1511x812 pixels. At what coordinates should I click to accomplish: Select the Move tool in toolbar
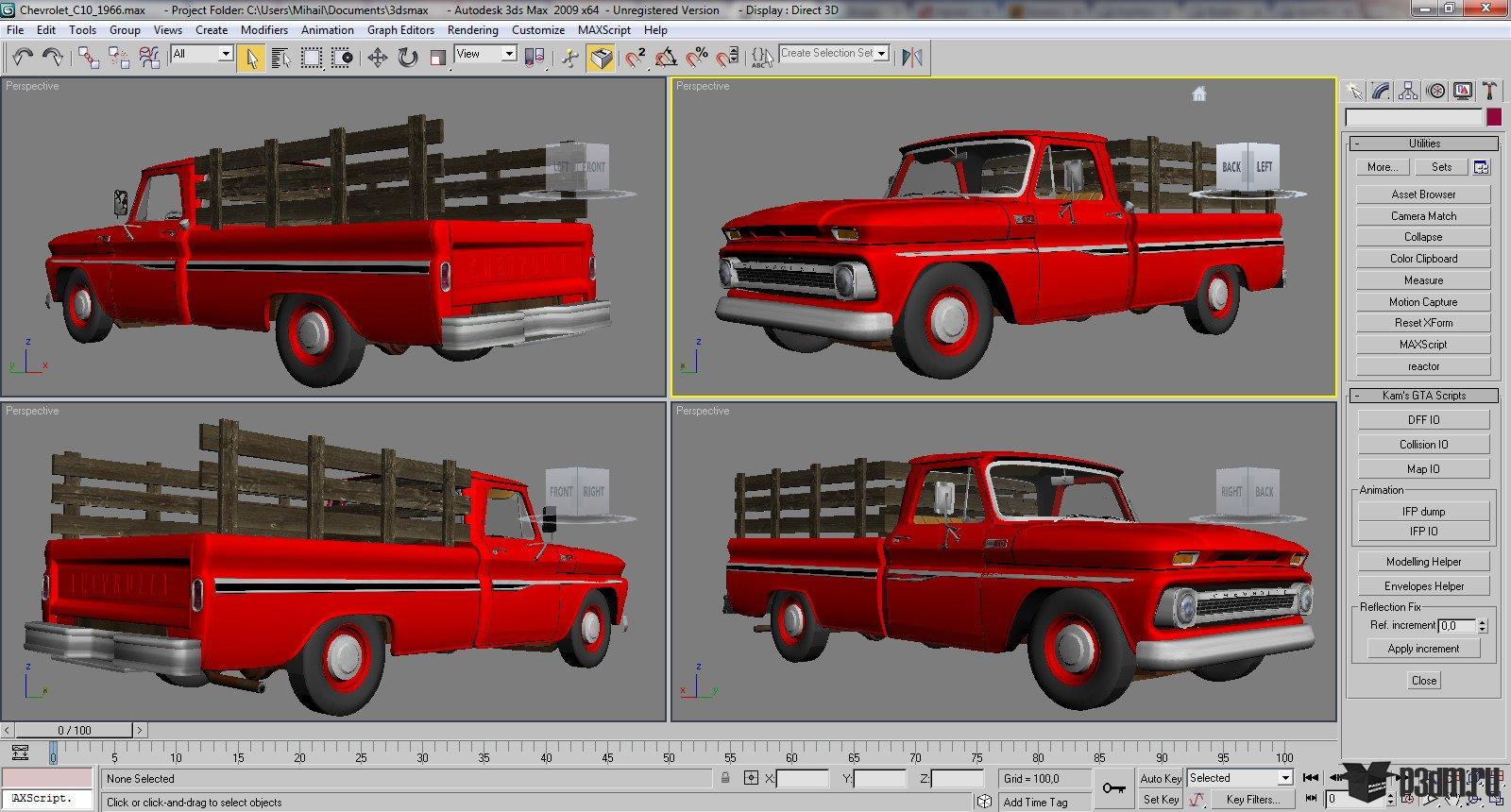tap(377, 58)
